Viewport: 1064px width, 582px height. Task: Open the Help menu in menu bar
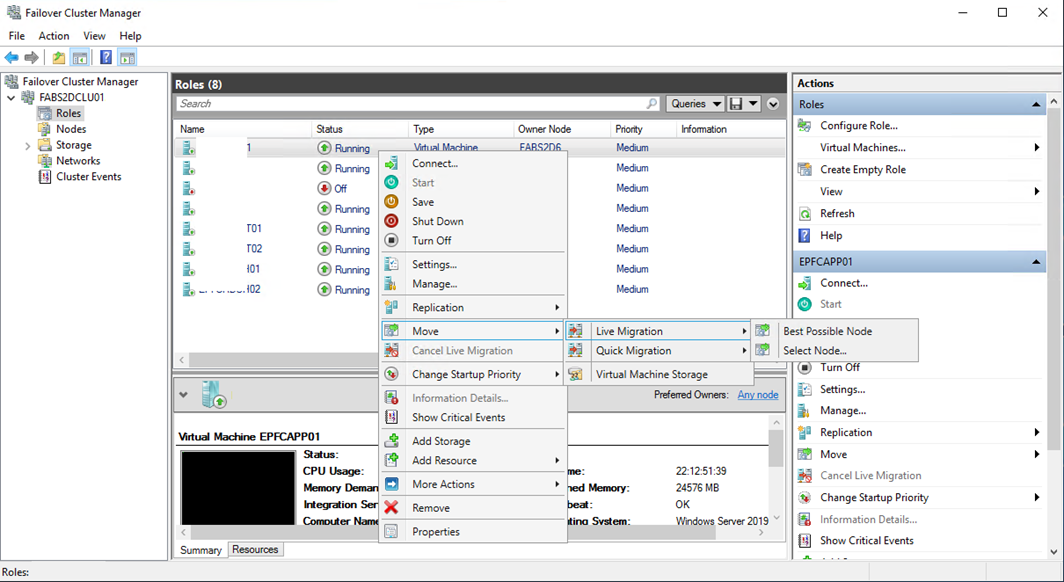130,36
